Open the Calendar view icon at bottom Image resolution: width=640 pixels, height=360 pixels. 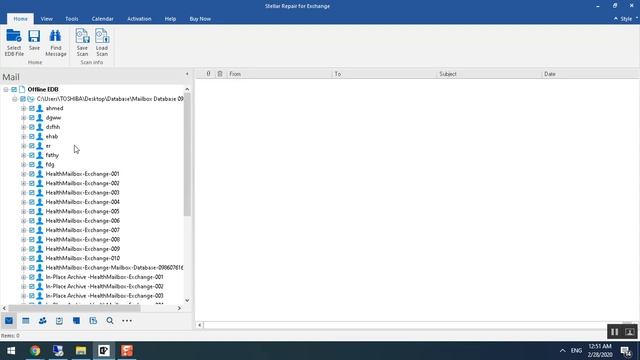[26, 321]
